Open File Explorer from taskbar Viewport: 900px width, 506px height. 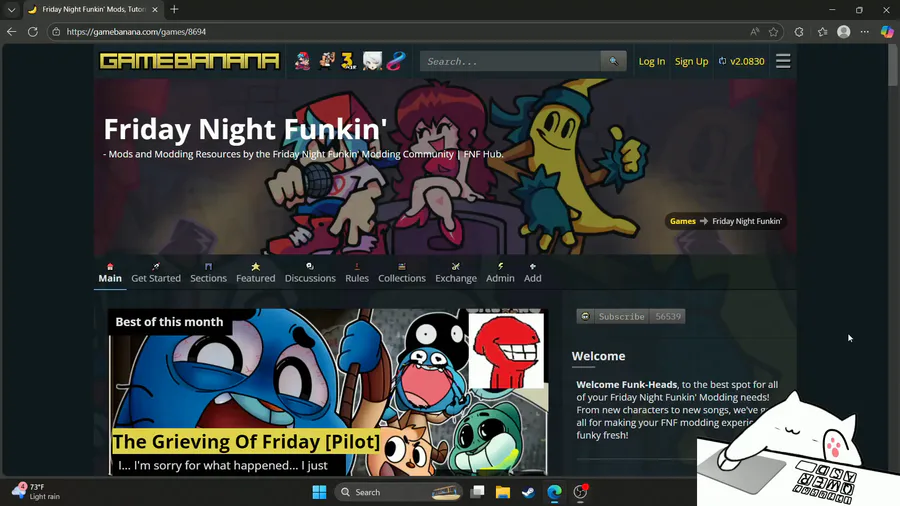point(503,492)
